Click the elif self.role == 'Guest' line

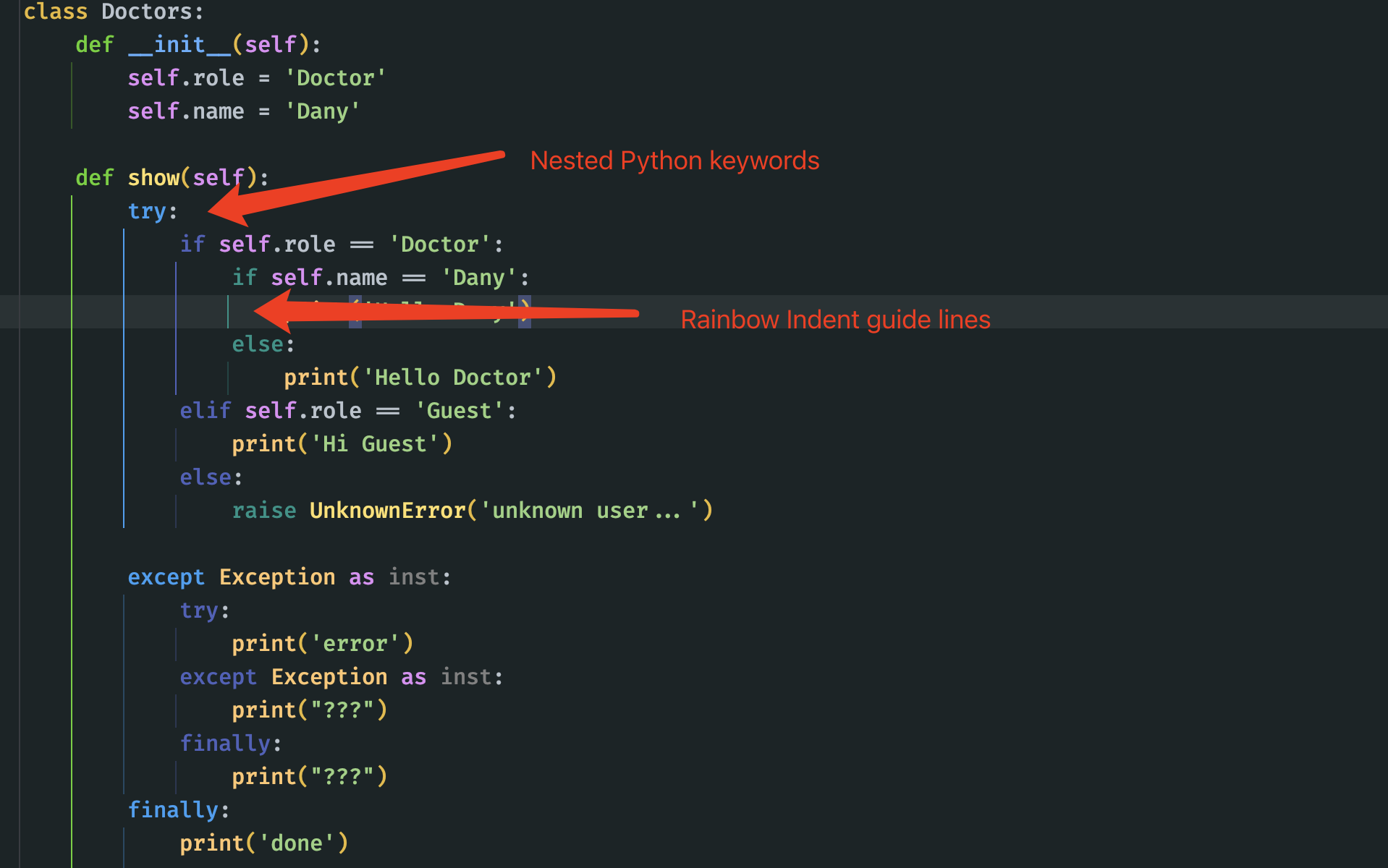(347, 410)
